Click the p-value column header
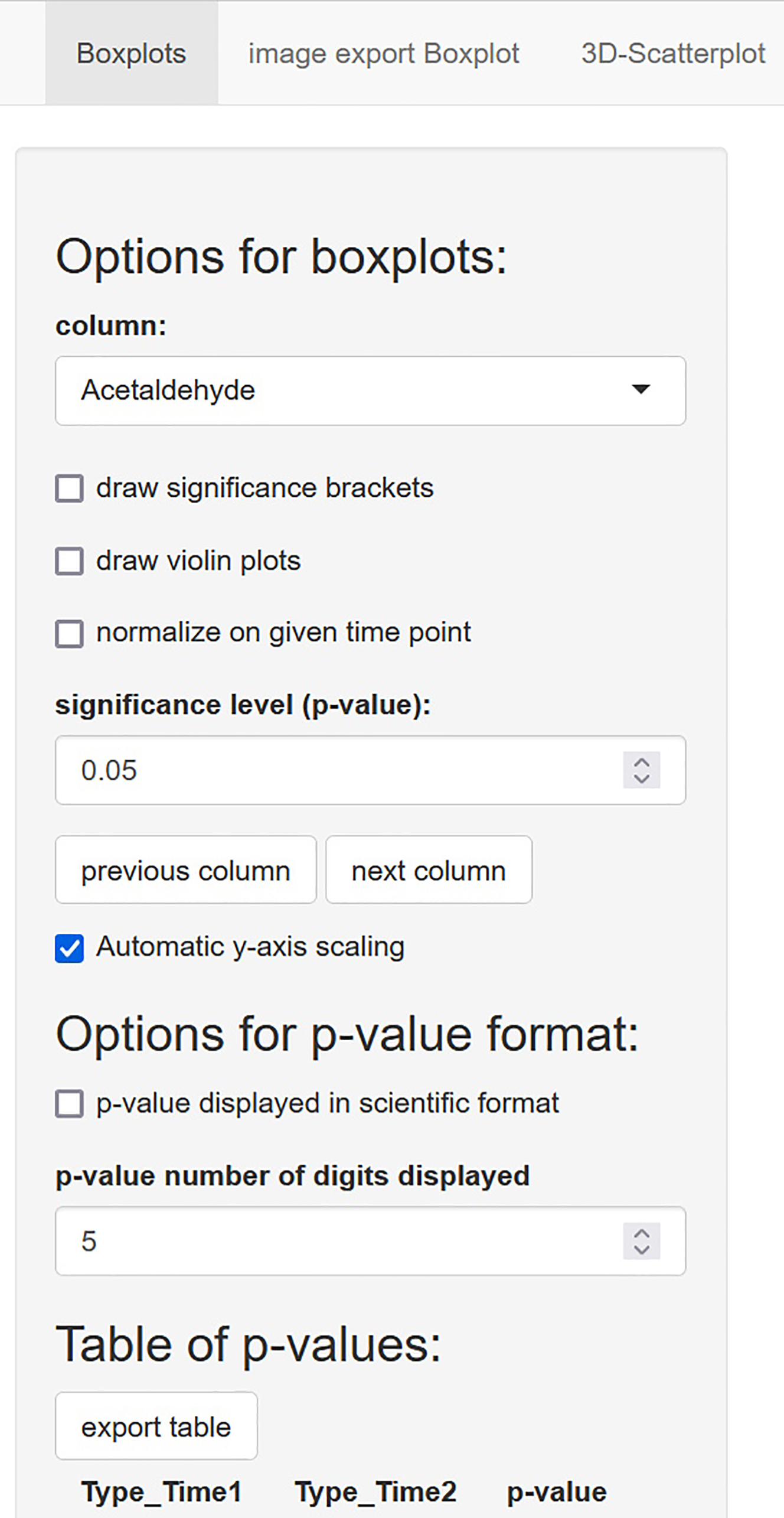Viewport: 784px width, 1518px height. coord(556,1492)
